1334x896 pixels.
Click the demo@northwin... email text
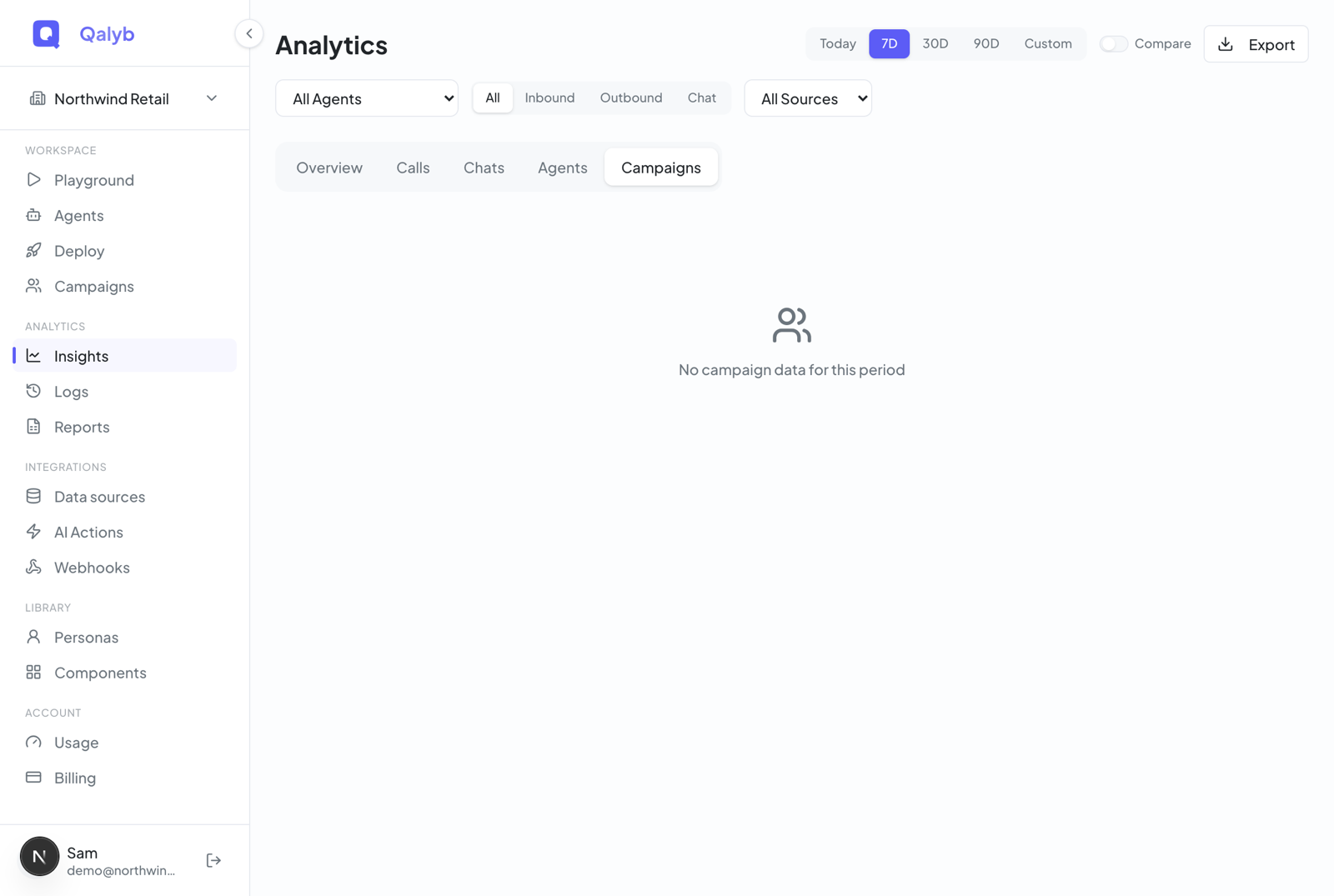121,871
